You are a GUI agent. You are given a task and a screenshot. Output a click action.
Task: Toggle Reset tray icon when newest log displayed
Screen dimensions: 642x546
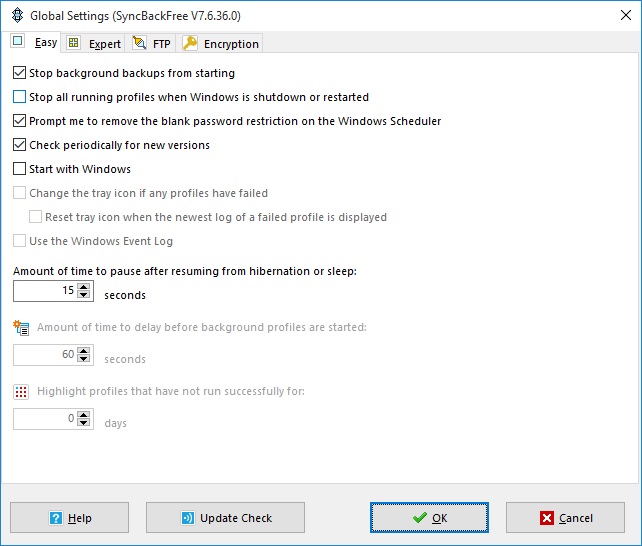(35, 217)
